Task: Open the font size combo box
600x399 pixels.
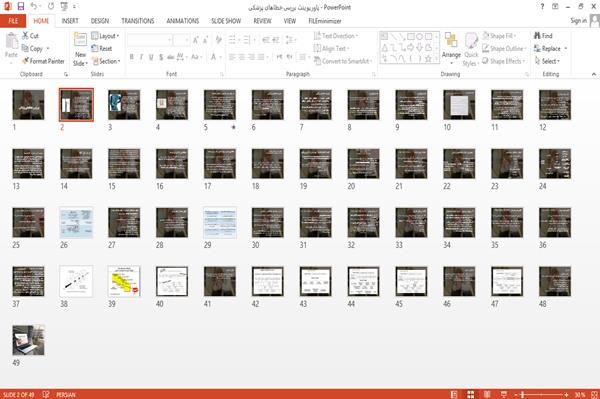Action: point(181,40)
